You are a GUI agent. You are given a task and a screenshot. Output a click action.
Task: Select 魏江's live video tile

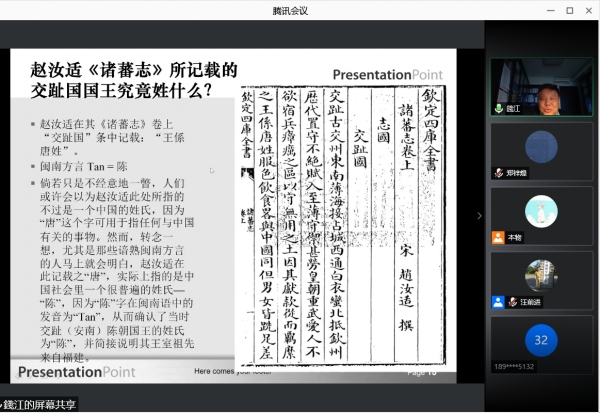point(541,85)
